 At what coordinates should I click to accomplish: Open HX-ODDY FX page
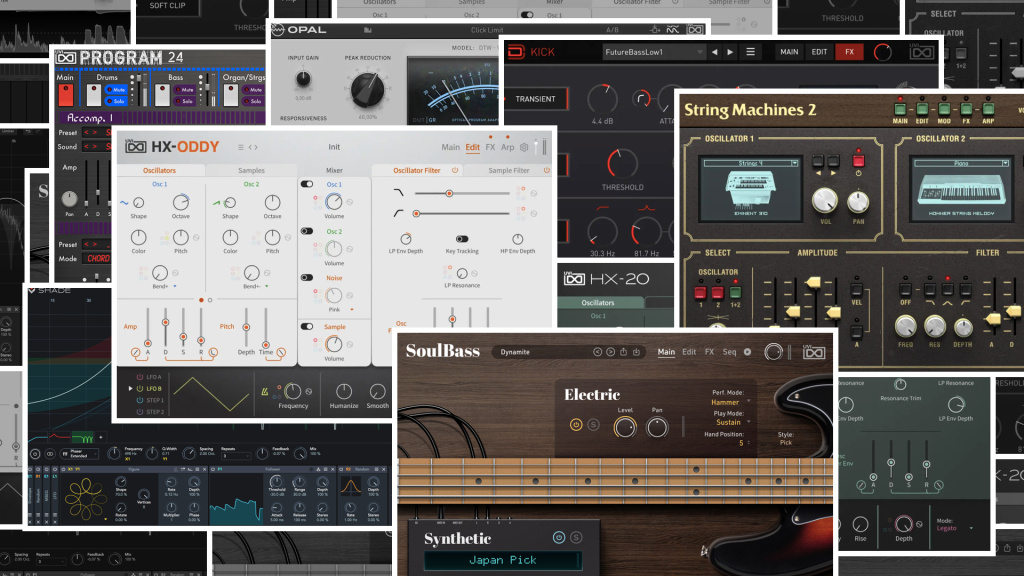coord(490,148)
